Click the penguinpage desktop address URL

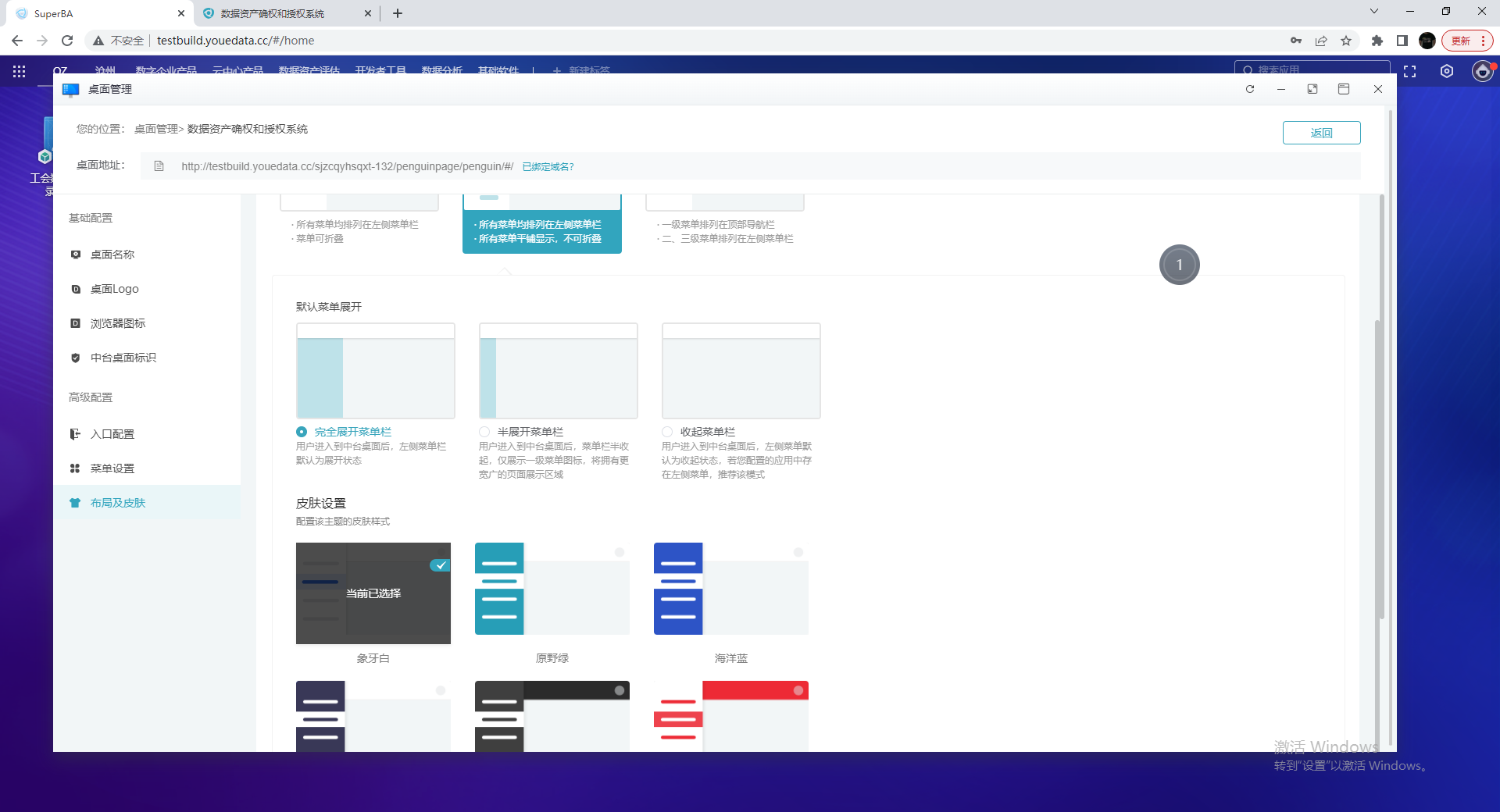(x=347, y=166)
